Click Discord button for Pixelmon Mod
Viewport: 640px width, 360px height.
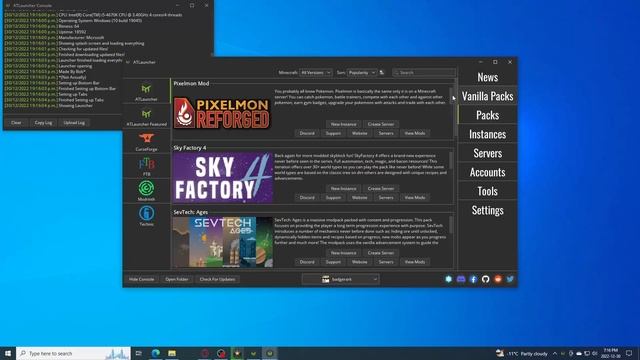(307, 133)
